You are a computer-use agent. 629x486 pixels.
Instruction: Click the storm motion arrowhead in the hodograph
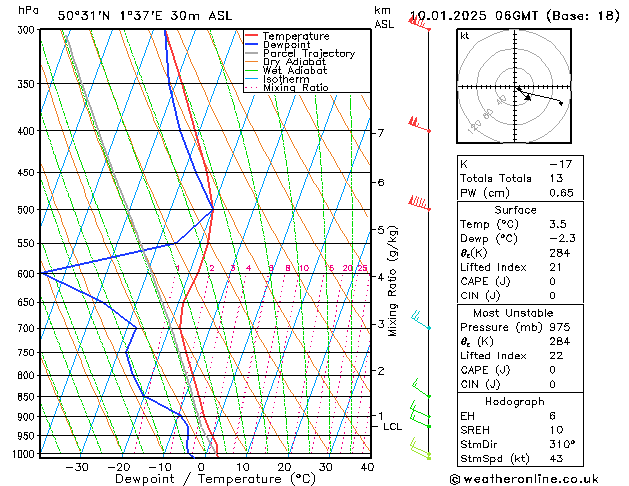coord(528,97)
